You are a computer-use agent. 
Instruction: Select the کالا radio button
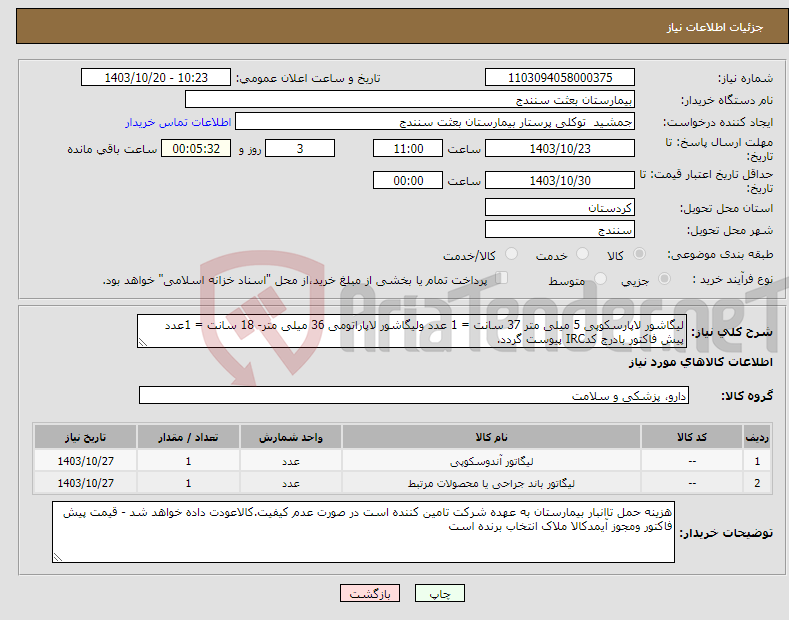639,254
